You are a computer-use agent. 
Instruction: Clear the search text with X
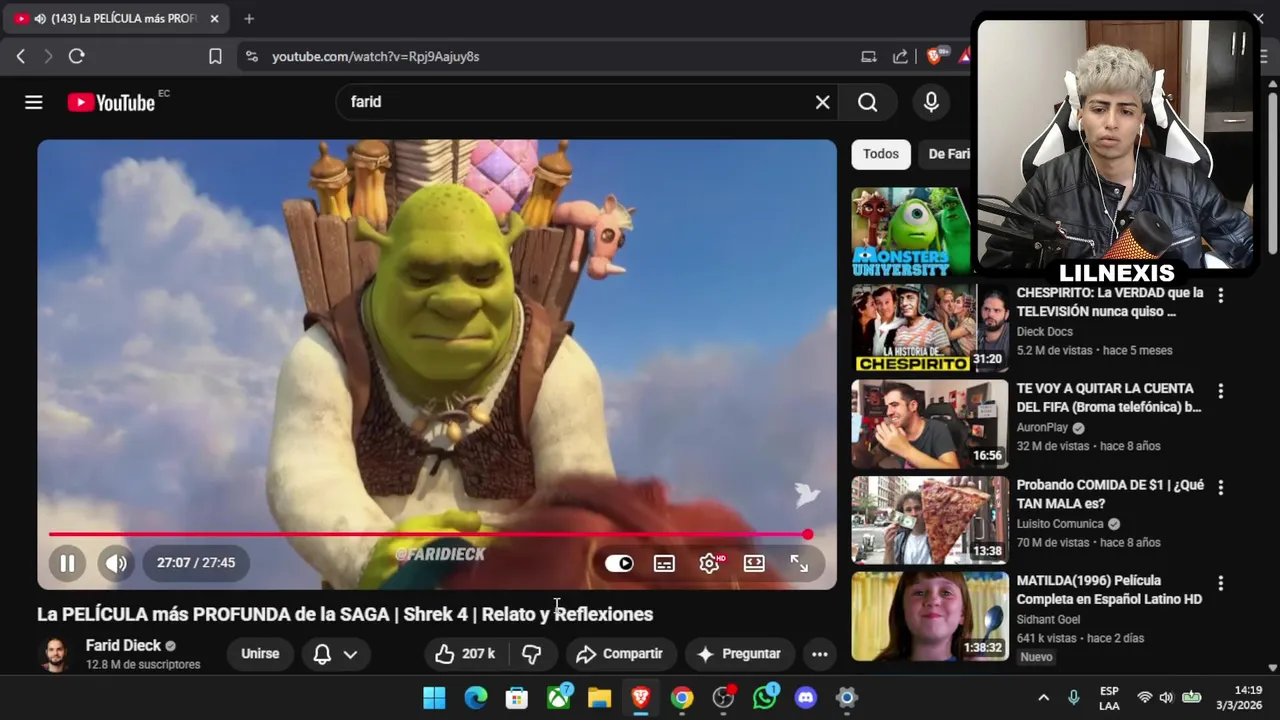(x=822, y=102)
